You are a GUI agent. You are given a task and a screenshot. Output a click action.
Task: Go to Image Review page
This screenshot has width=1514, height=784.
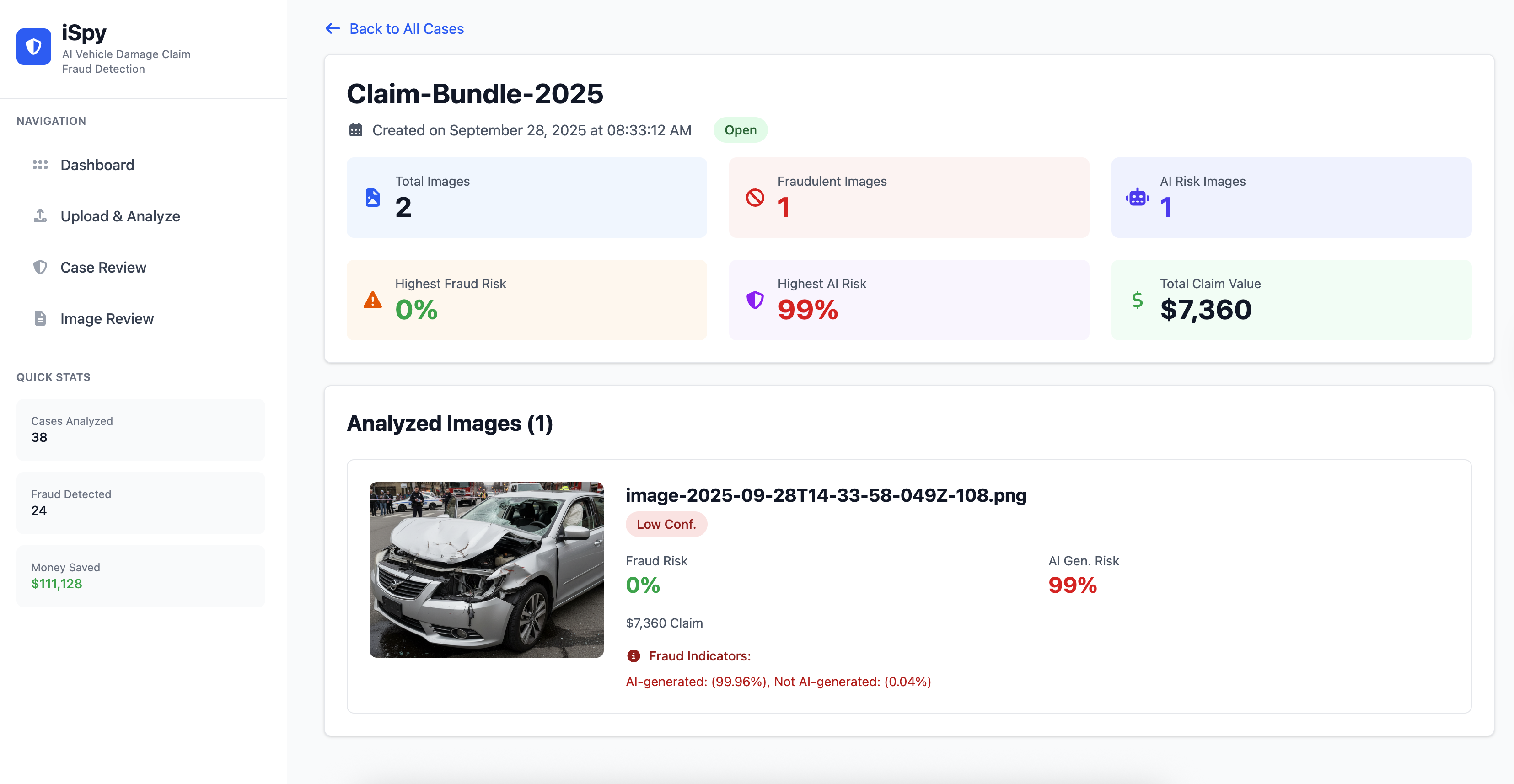click(x=107, y=318)
